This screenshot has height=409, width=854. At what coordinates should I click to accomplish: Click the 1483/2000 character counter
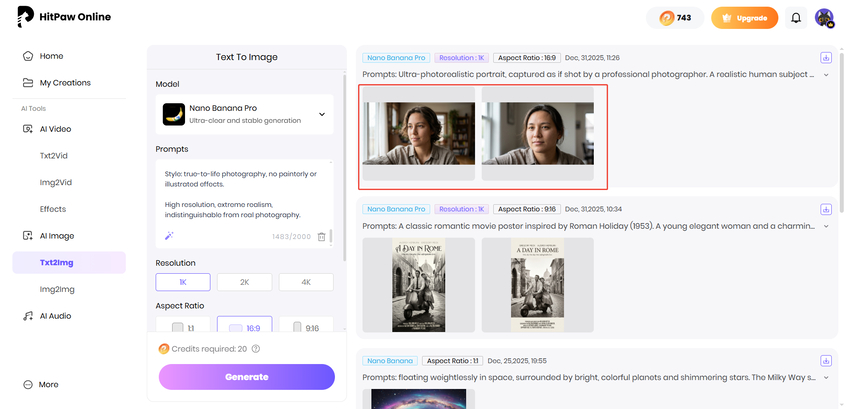292,237
